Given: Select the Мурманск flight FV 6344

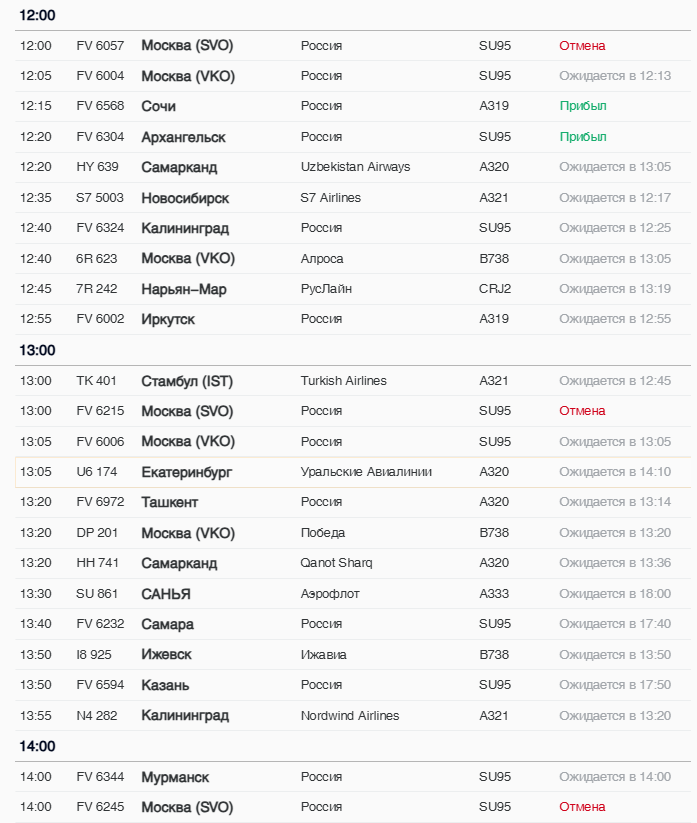Looking at the screenshot, I should (175, 777).
